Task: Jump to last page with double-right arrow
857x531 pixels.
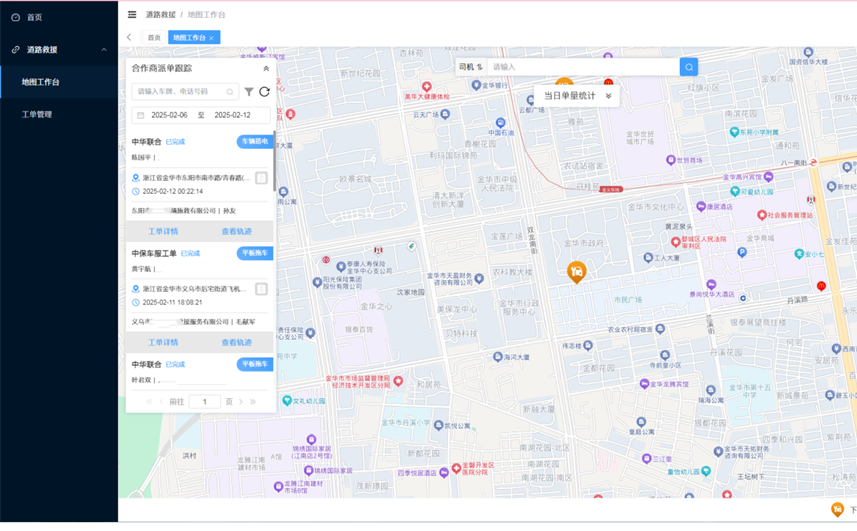Action: [x=253, y=402]
